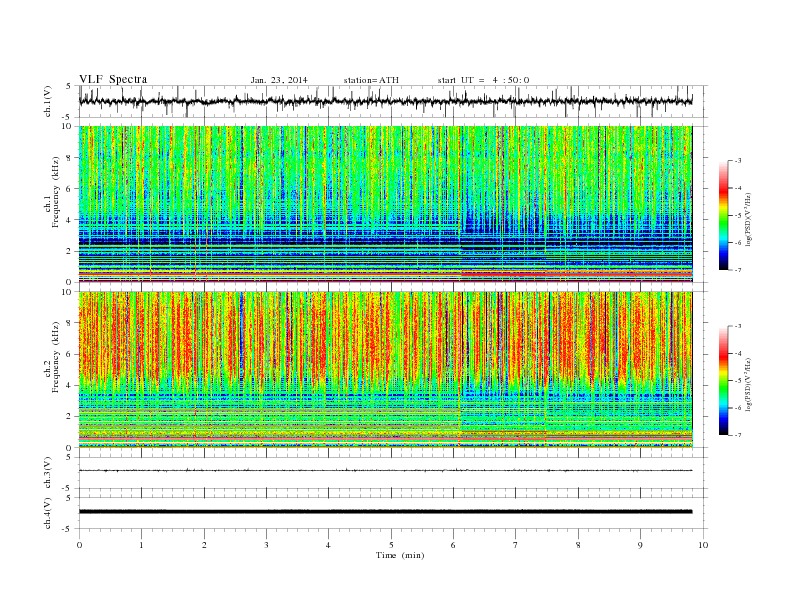
Task: Click the '4' kHz tick on ch.2 spectrogram
Action: tap(70, 386)
